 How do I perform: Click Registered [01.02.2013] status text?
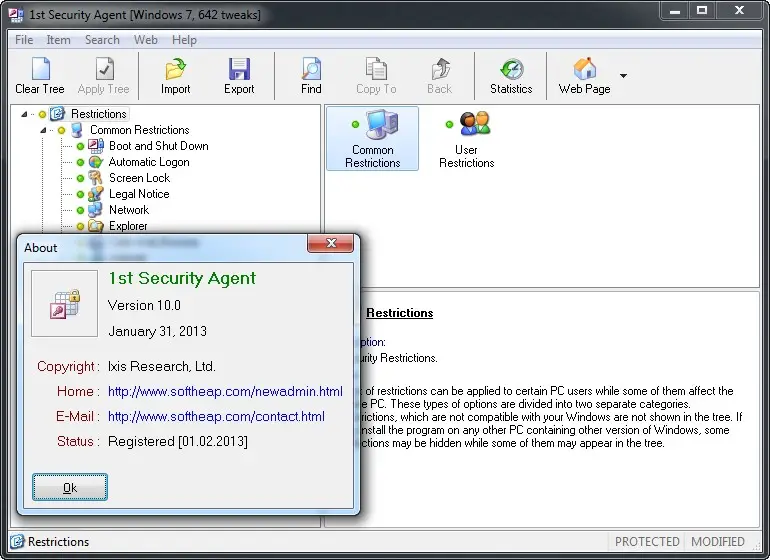pos(178,441)
